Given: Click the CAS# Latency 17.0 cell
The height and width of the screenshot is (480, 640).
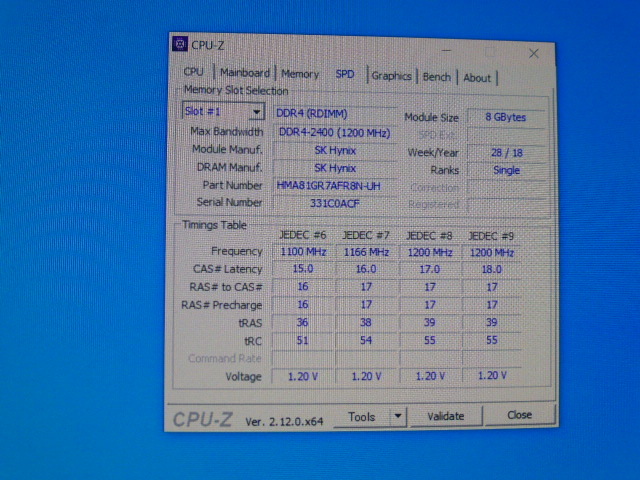Looking at the screenshot, I should point(430,269).
